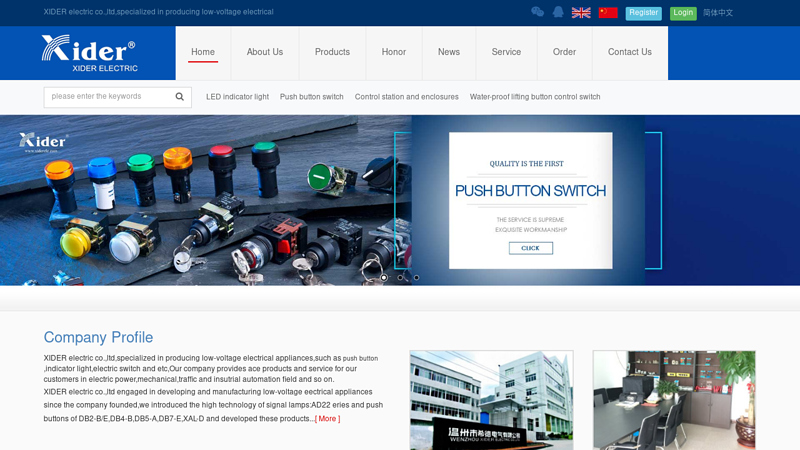800x450 pixels.
Task: Click the Login button
Action: (683, 13)
